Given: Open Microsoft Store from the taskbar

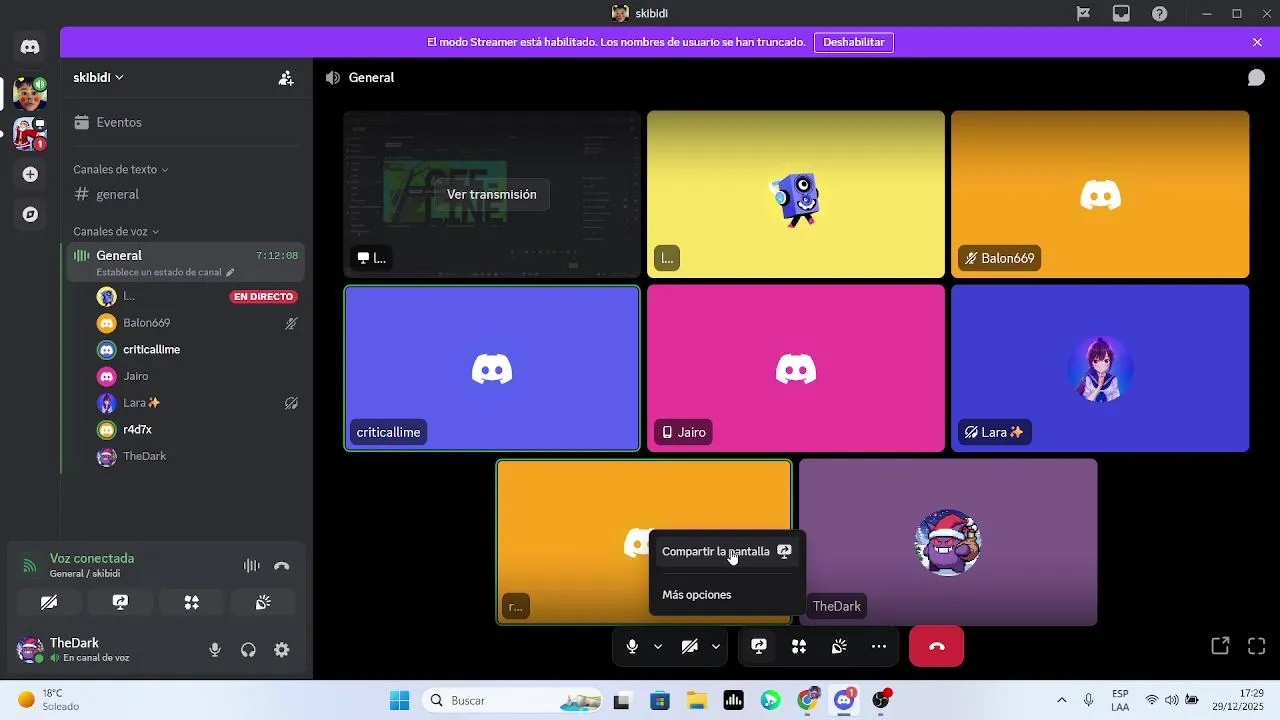Looking at the screenshot, I should click(x=659, y=700).
